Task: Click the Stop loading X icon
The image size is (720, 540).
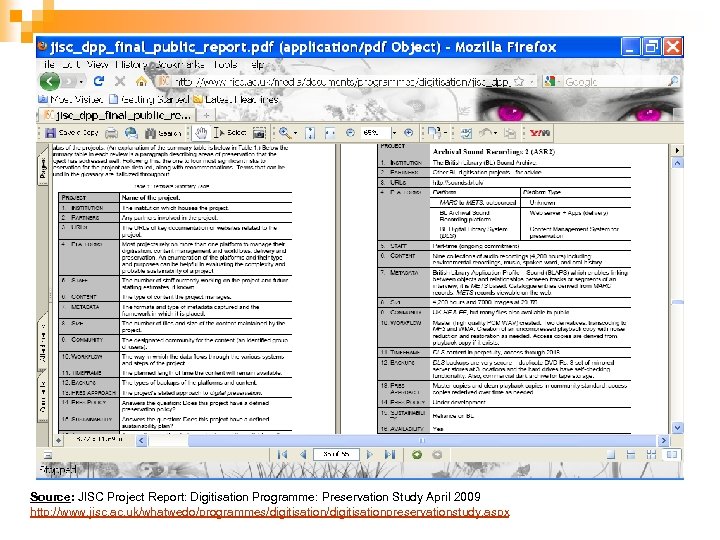Action: (120, 82)
